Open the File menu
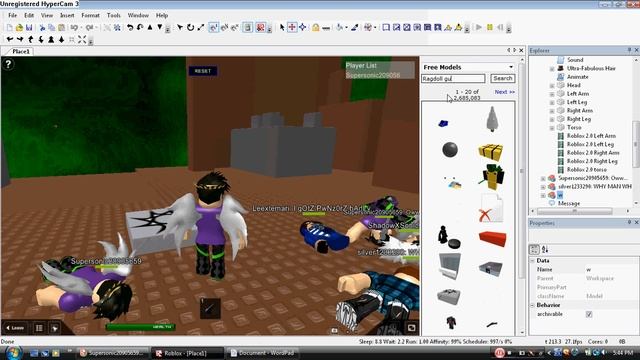The width and height of the screenshot is (640, 360). click(x=13, y=16)
